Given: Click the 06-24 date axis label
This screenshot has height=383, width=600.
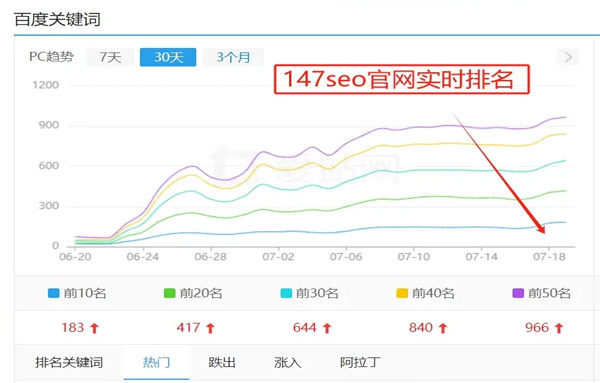Looking at the screenshot, I should 143,257.
